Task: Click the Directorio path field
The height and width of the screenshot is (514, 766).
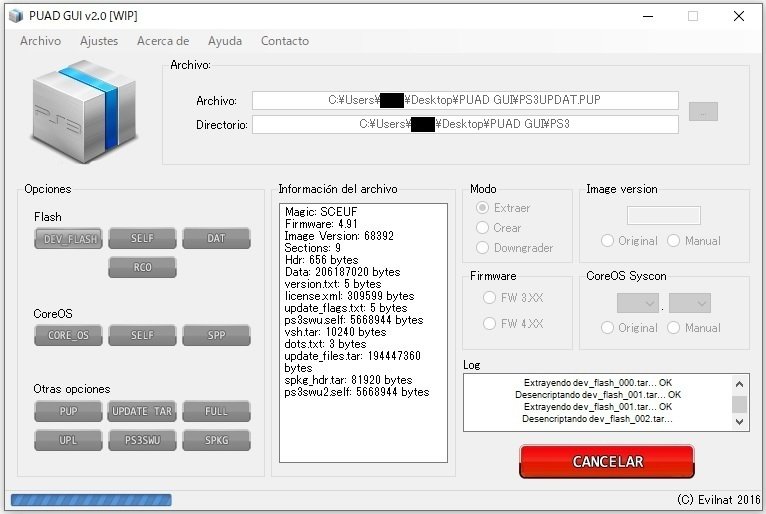Action: click(x=465, y=124)
